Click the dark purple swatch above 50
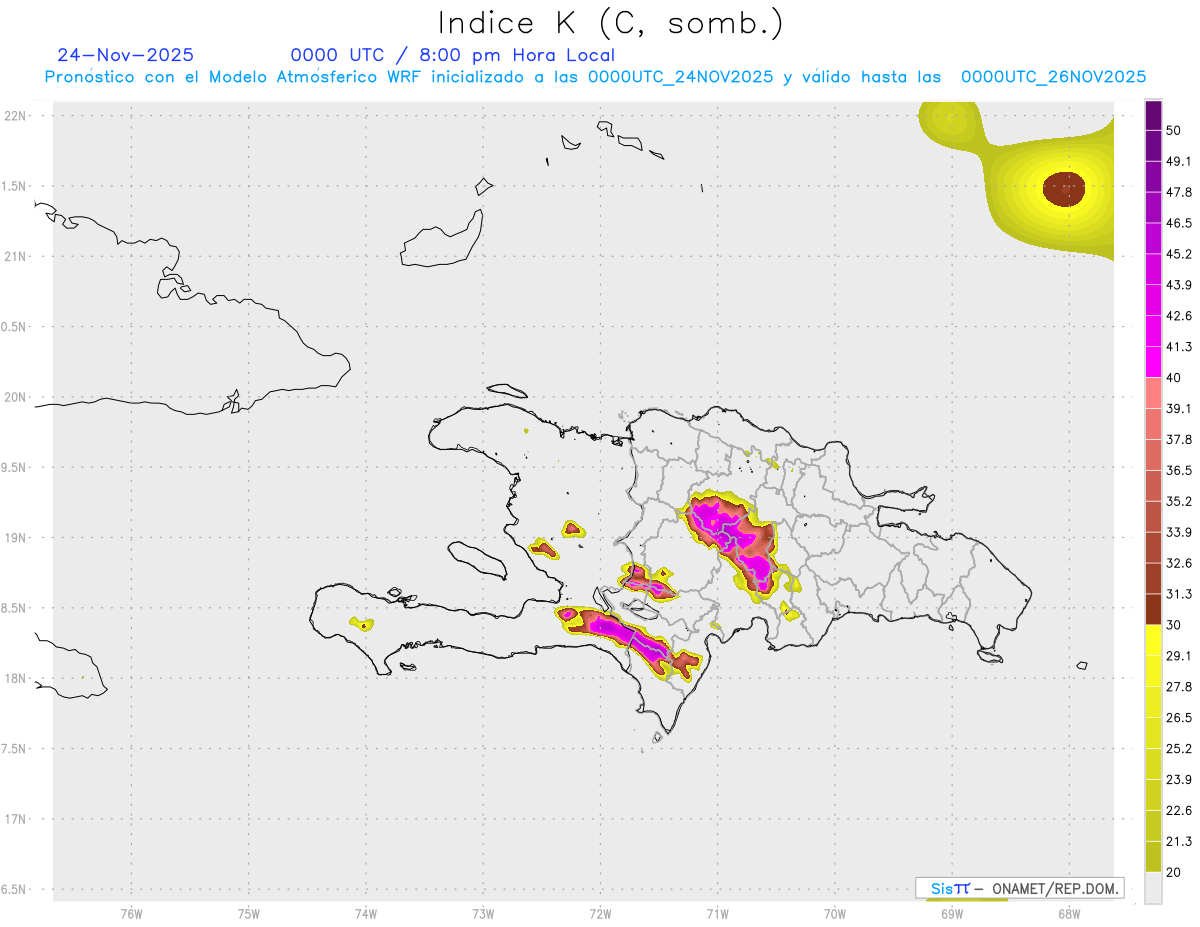Viewport: 1200px width, 927px height. click(x=1153, y=115)
